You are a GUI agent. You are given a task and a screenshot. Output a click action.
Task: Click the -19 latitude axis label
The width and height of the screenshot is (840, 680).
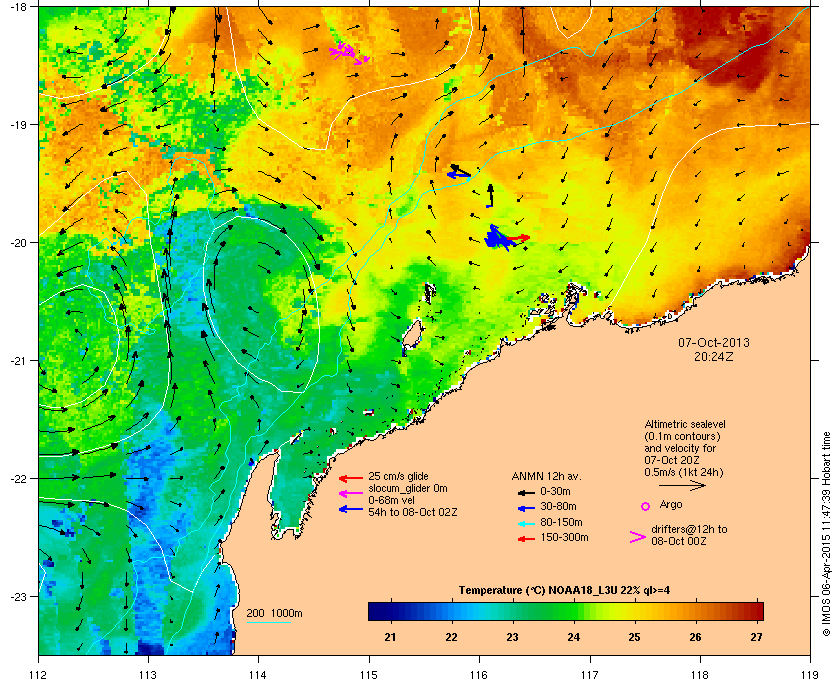[x=19, y=124]
